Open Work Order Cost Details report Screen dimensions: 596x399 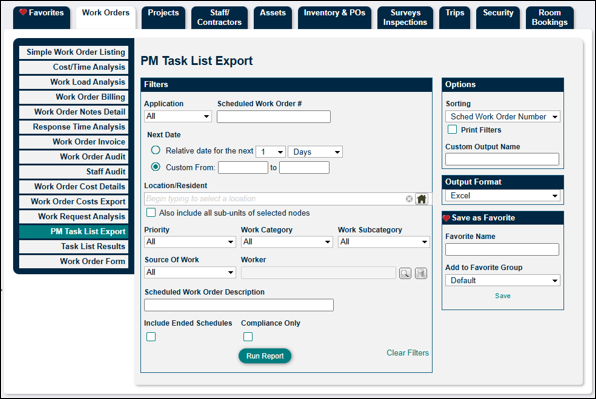74,187
